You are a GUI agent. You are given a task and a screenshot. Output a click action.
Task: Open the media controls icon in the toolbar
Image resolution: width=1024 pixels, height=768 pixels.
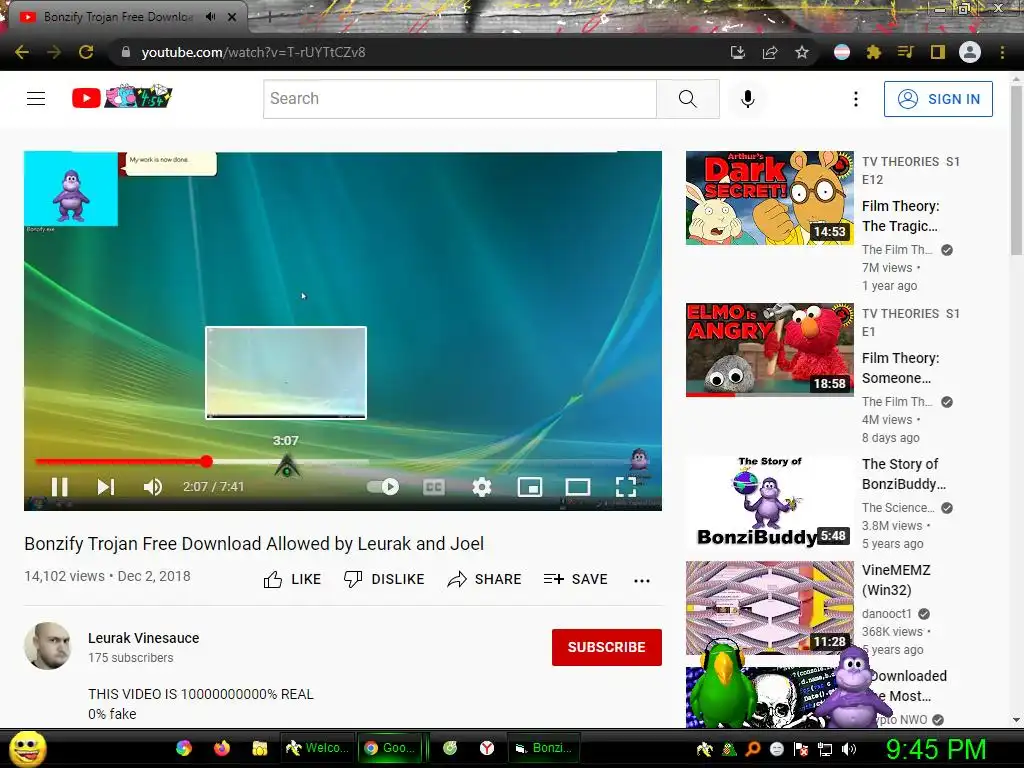pos(906,52)
